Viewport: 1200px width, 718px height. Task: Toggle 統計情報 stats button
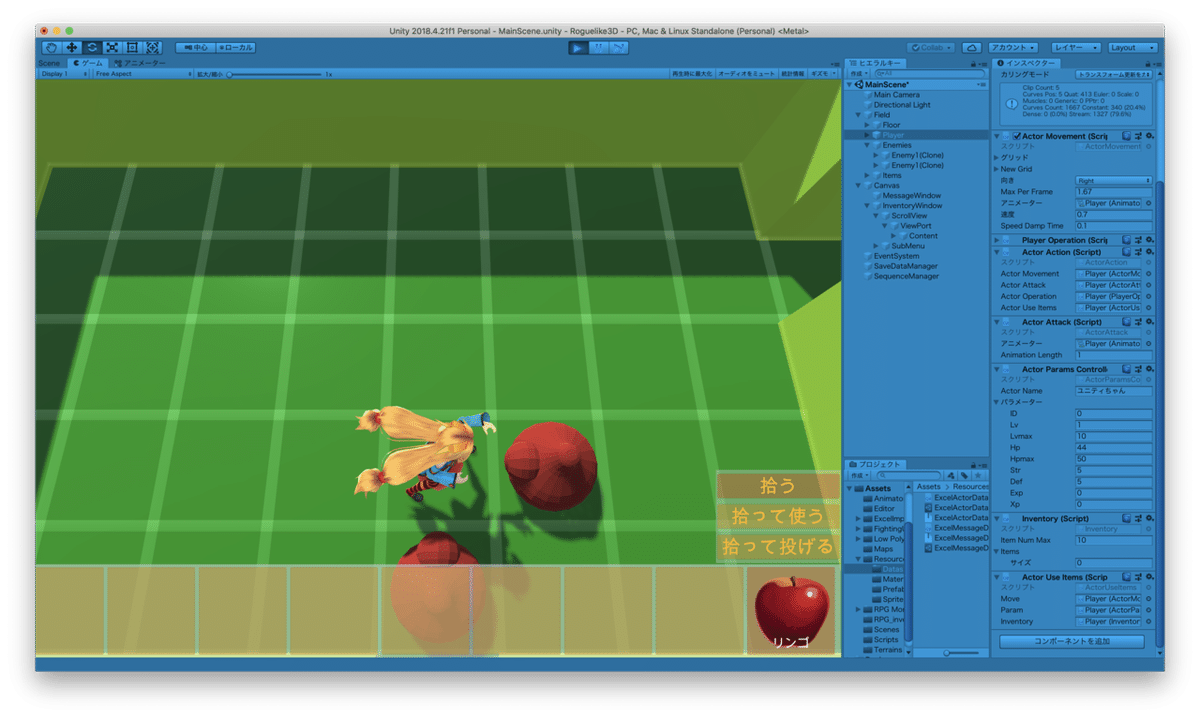(792, 74)
